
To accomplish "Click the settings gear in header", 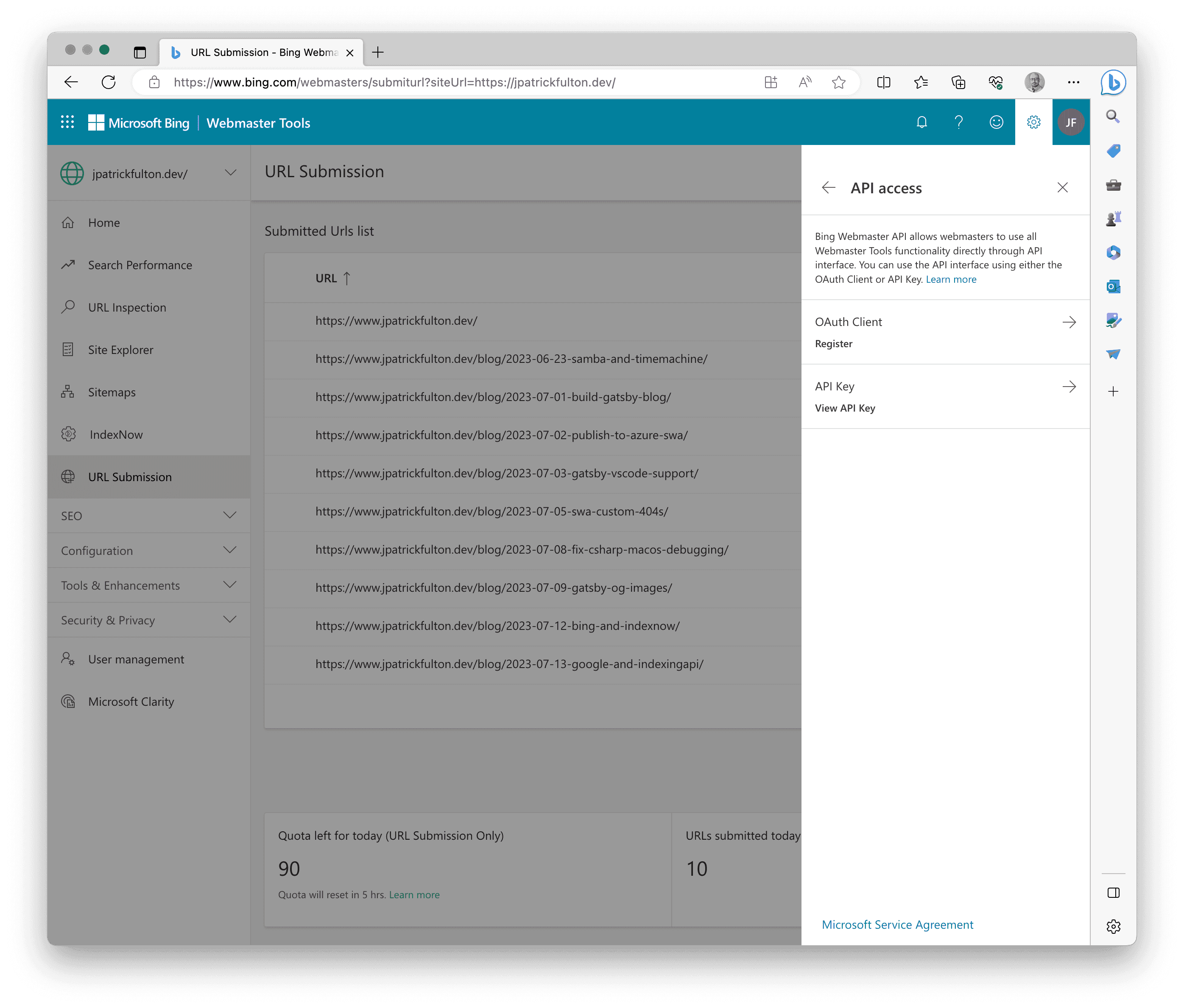I will [x=1034, y=122].
